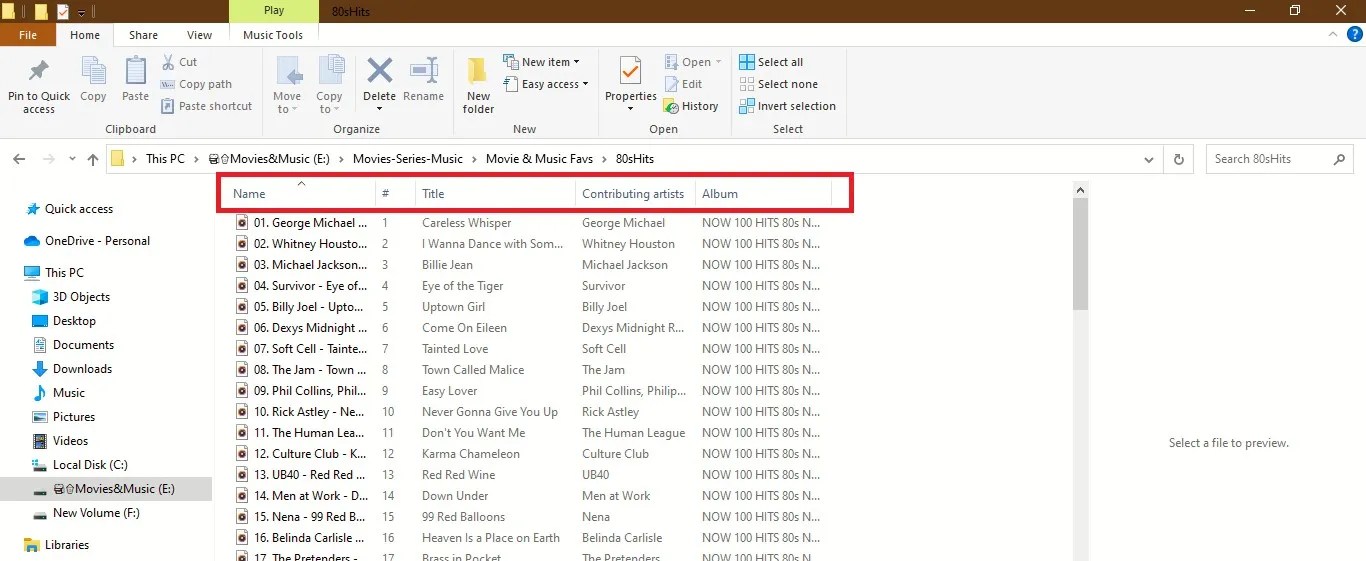Click the Cut scissors icon
The width and height of the screenshot is (1366, 561).
click(167, 62)
